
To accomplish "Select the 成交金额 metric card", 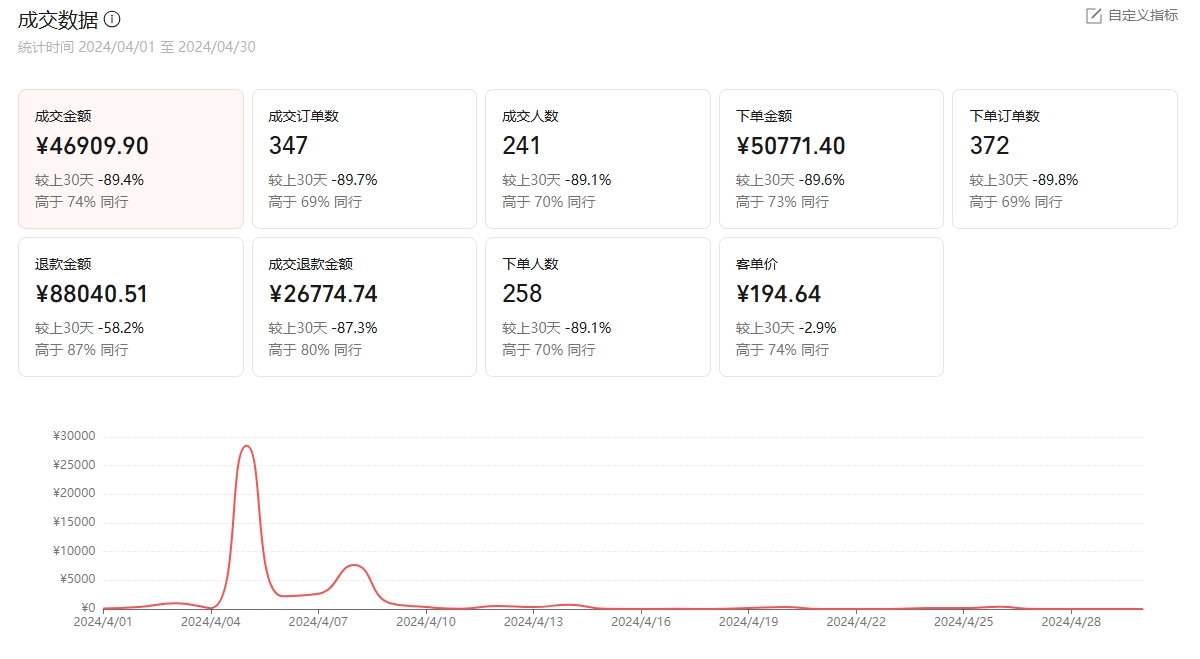I will pos(130,158).
